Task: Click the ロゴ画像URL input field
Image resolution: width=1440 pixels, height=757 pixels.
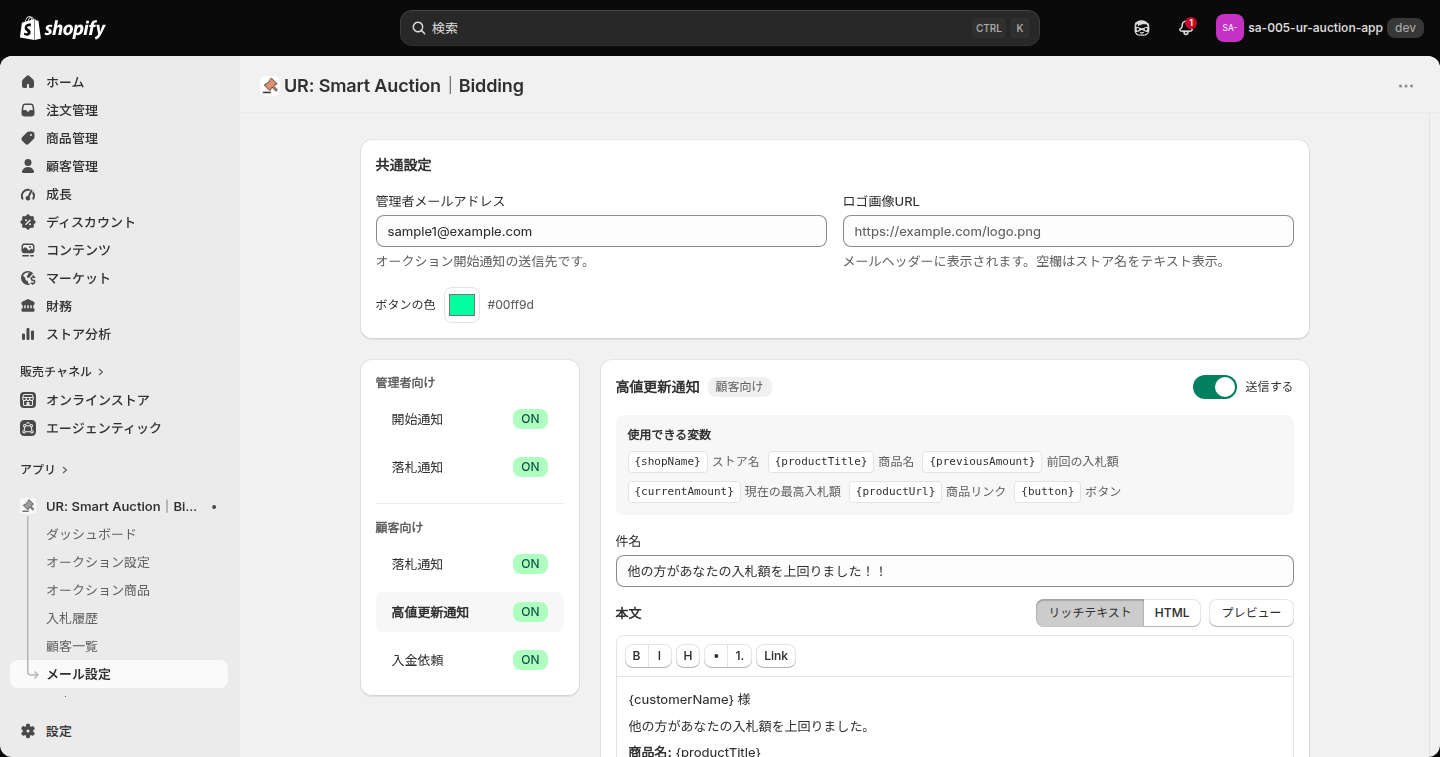Action: click(1068, 231)
